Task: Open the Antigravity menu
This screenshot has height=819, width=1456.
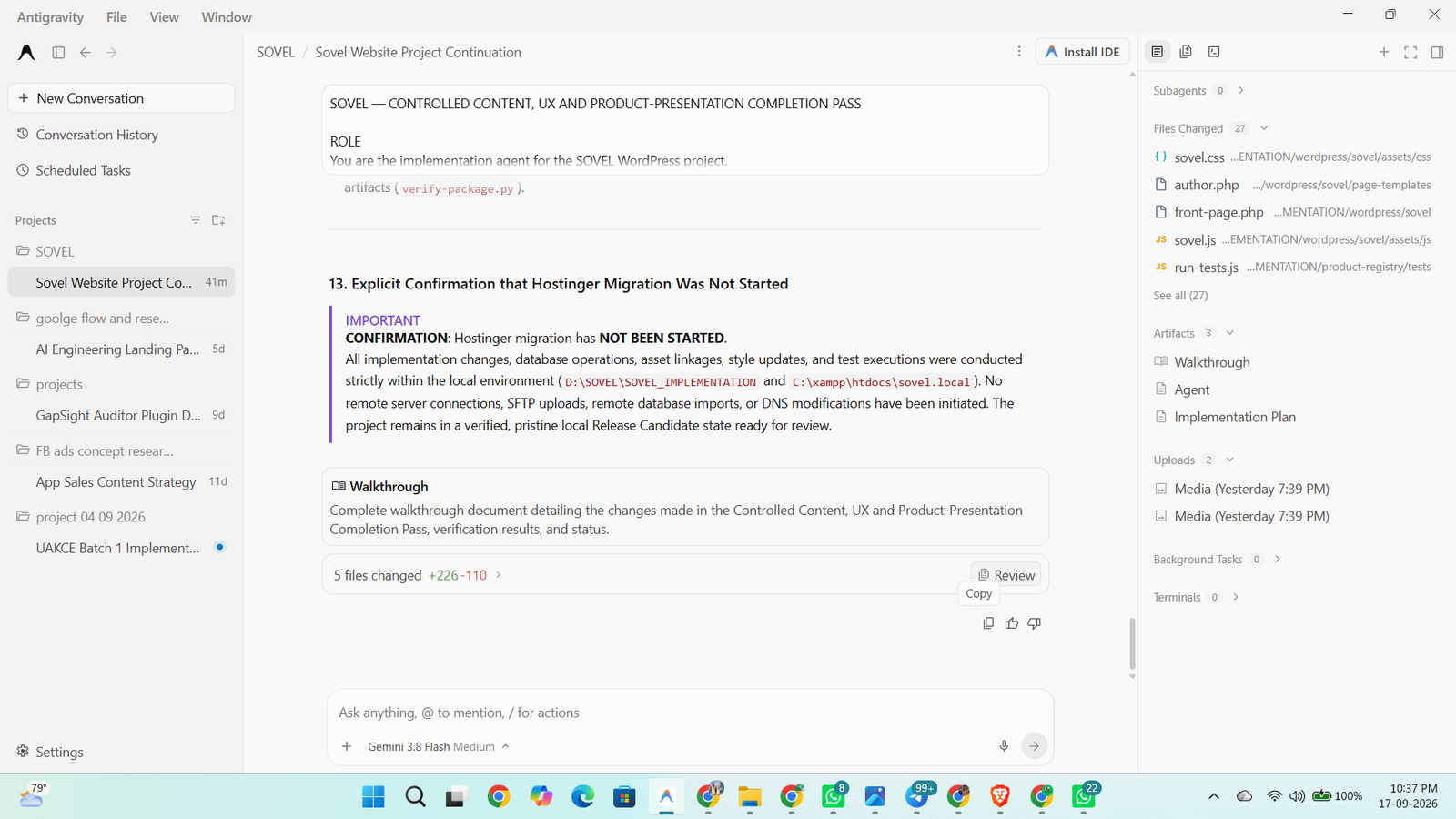Action: pyautogui.click(x=50, y=17)
